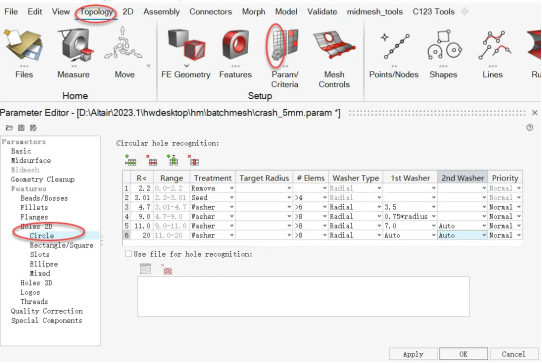Select Special Components in the tree

click(x=46, y=320)
